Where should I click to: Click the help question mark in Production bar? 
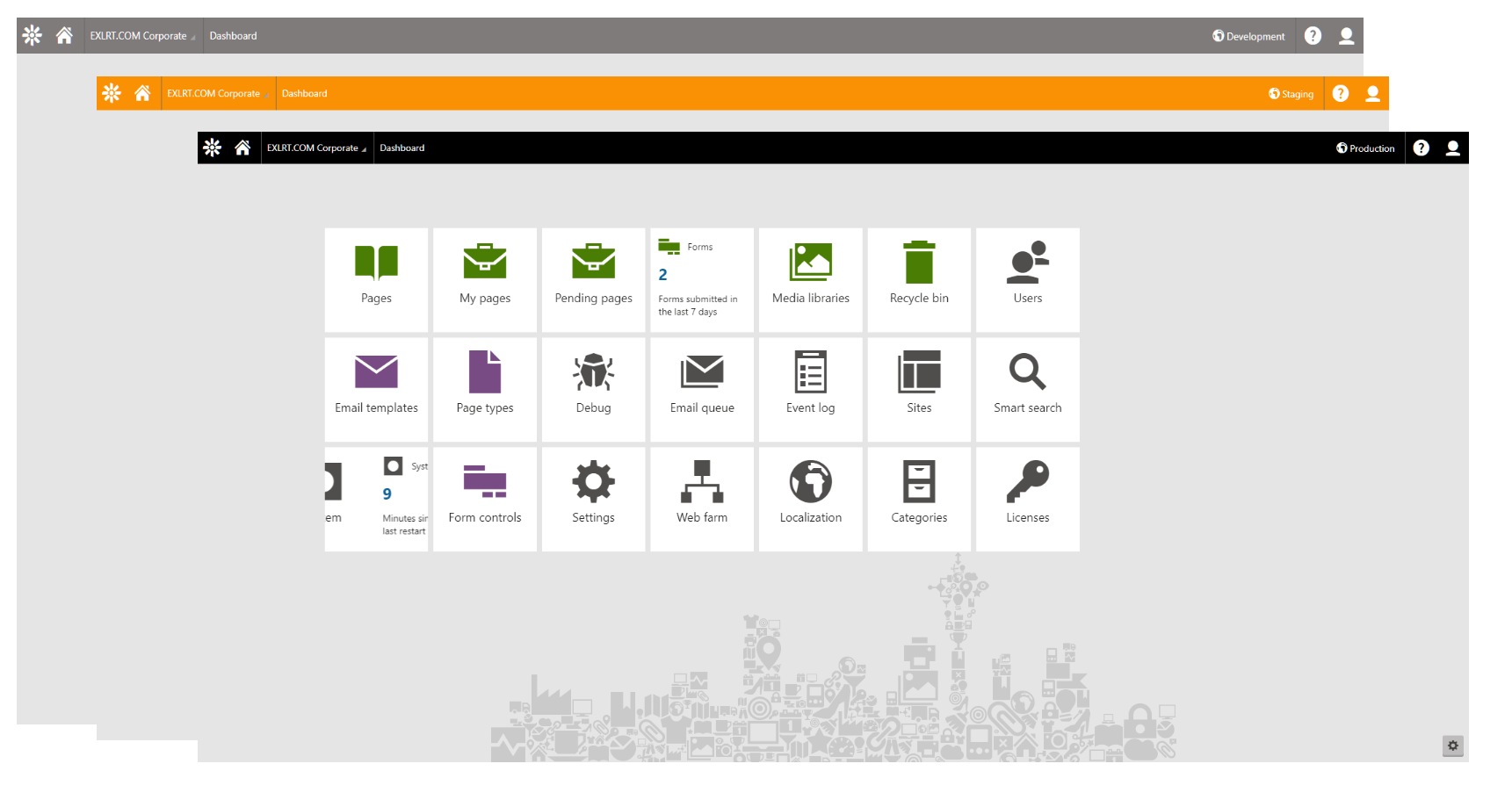click(x=1422, y=148)
